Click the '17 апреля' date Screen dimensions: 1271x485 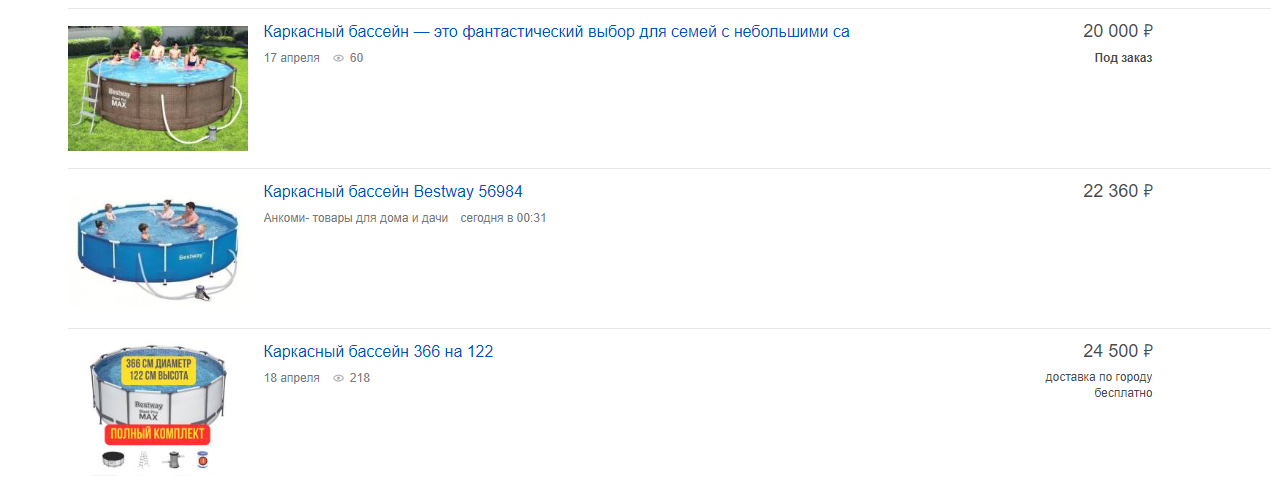(x=292, y=58)
